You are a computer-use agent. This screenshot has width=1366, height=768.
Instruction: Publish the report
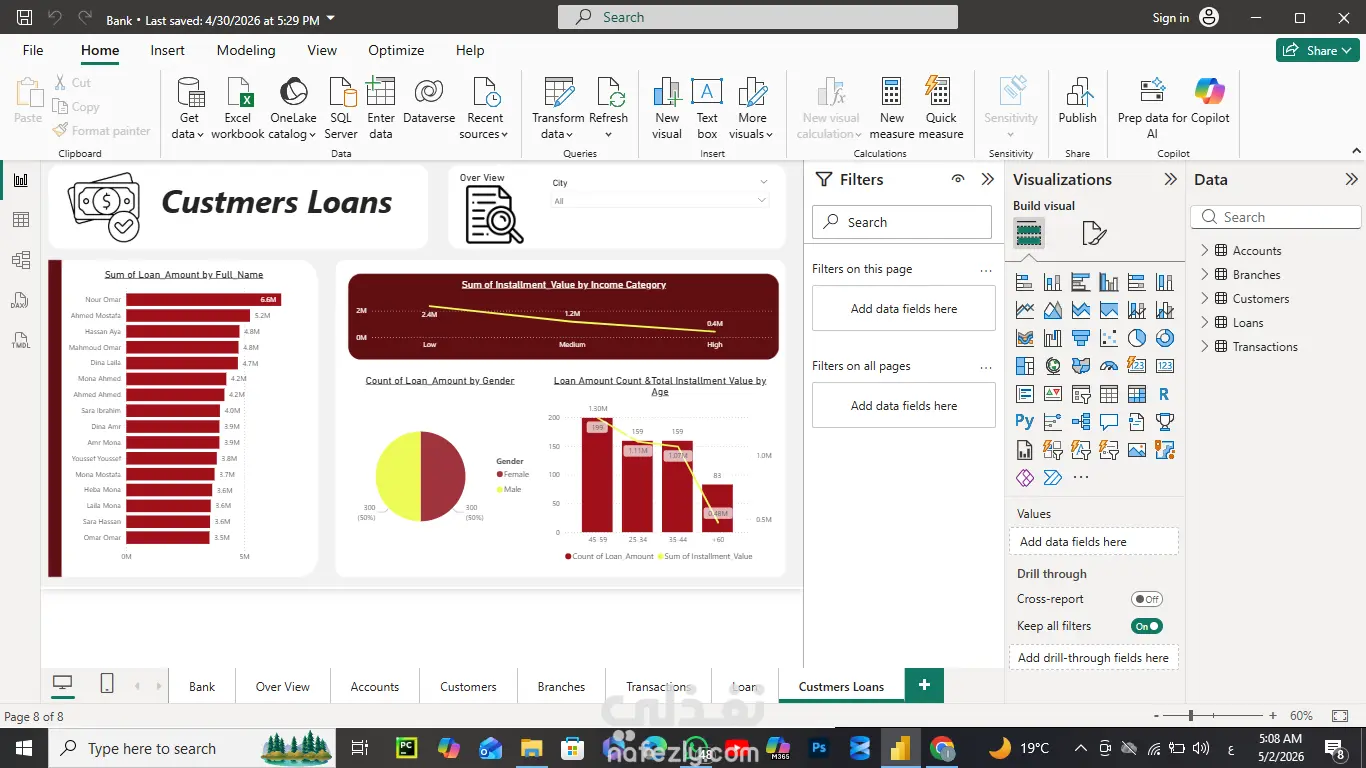[1078, 100]
